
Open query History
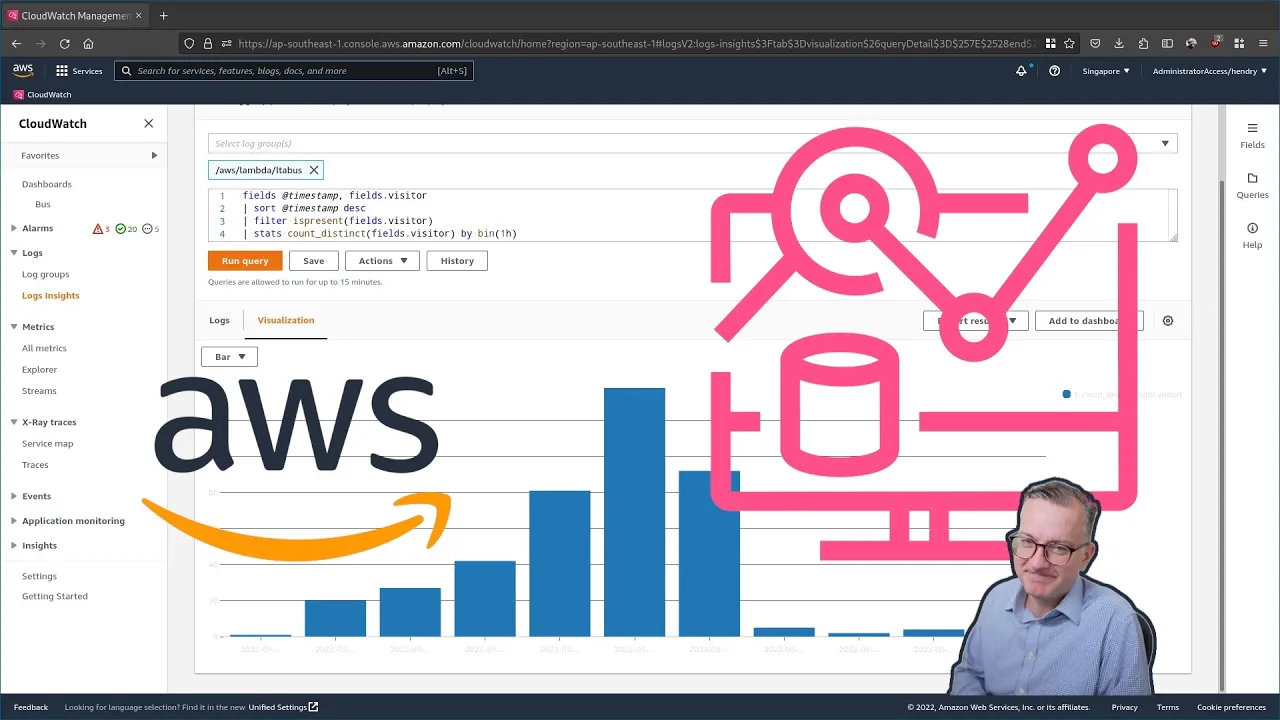457,261
